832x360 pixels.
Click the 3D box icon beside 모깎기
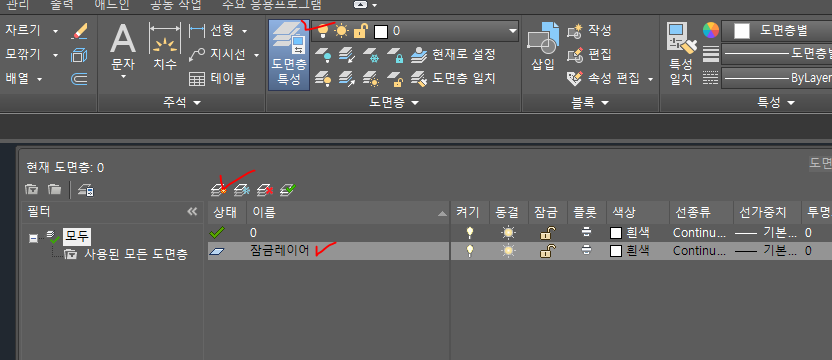(79, 55)
